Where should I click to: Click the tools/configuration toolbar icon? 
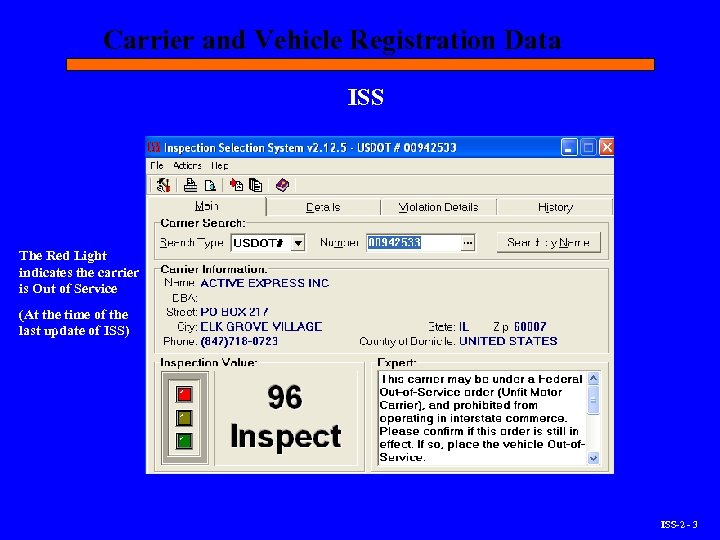click(163, 185)
